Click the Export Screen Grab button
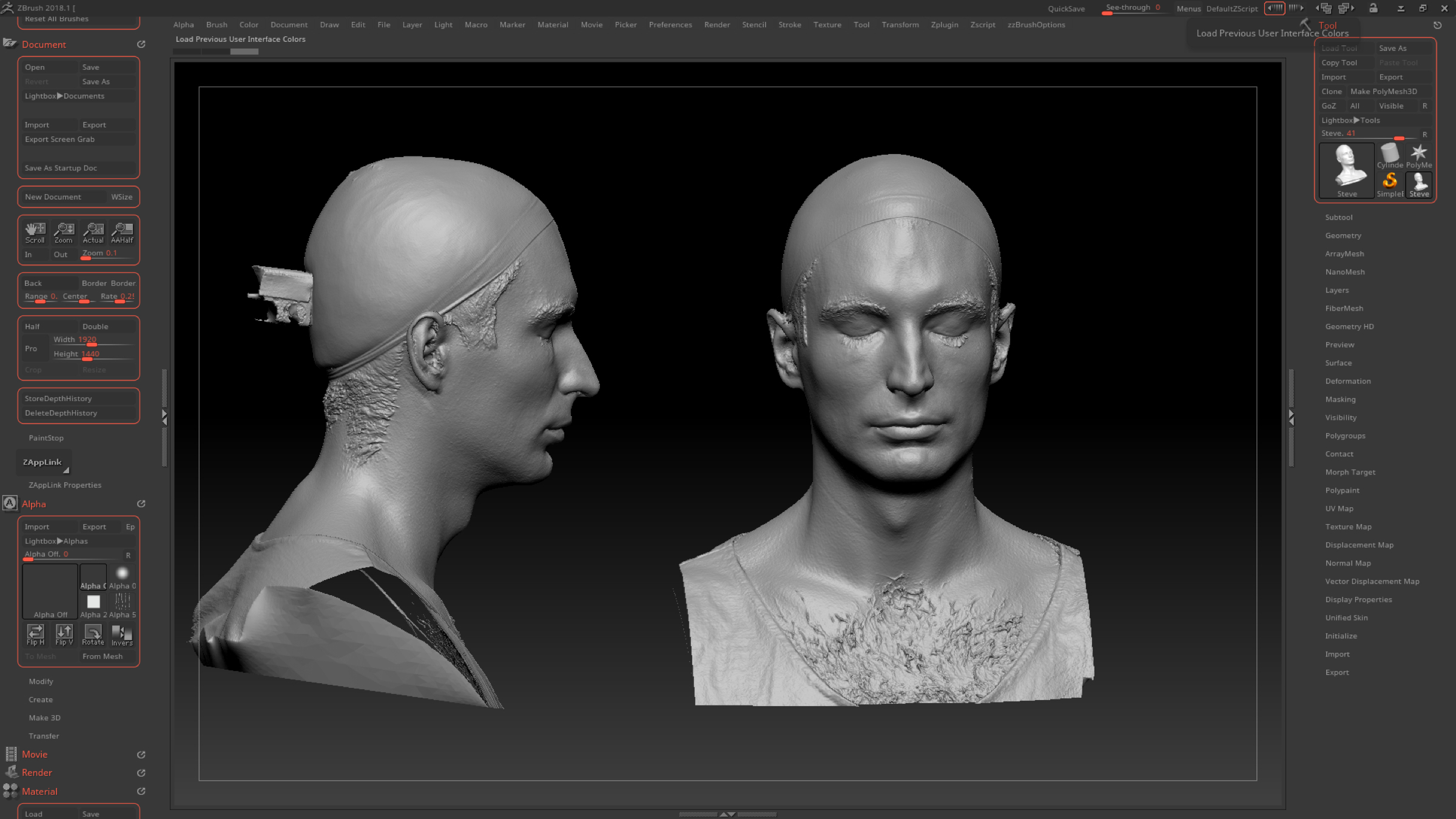This screenshot has width=1456, height=819. click(x=59, y=140)
